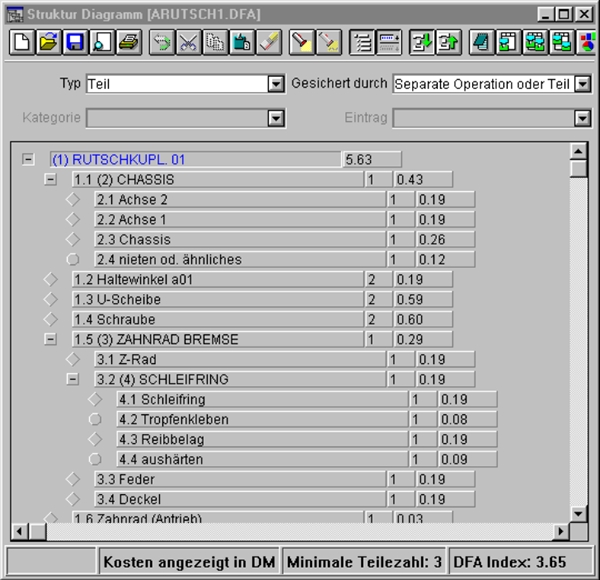Click the scissors Cut icon
This screenshot has width=600, height=580.
(x=188, y=42)
